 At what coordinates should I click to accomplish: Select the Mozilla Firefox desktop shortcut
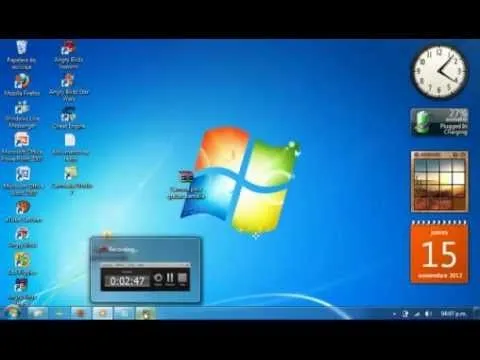click(x=22, y=85)
